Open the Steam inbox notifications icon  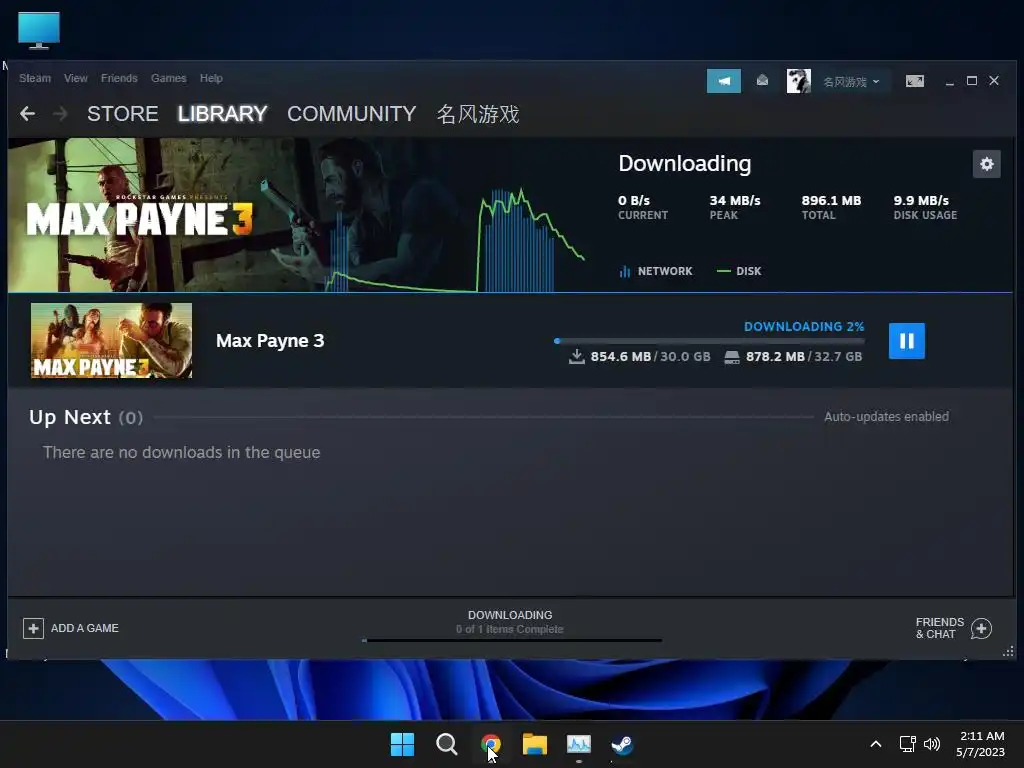pos(762,81)
